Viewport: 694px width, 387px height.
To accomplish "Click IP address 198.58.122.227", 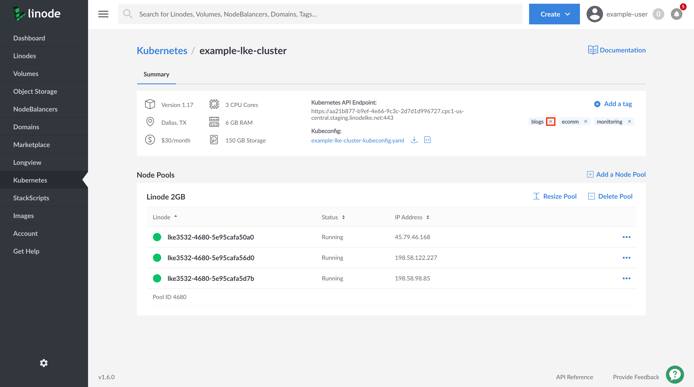I will [x=416, y=258].
